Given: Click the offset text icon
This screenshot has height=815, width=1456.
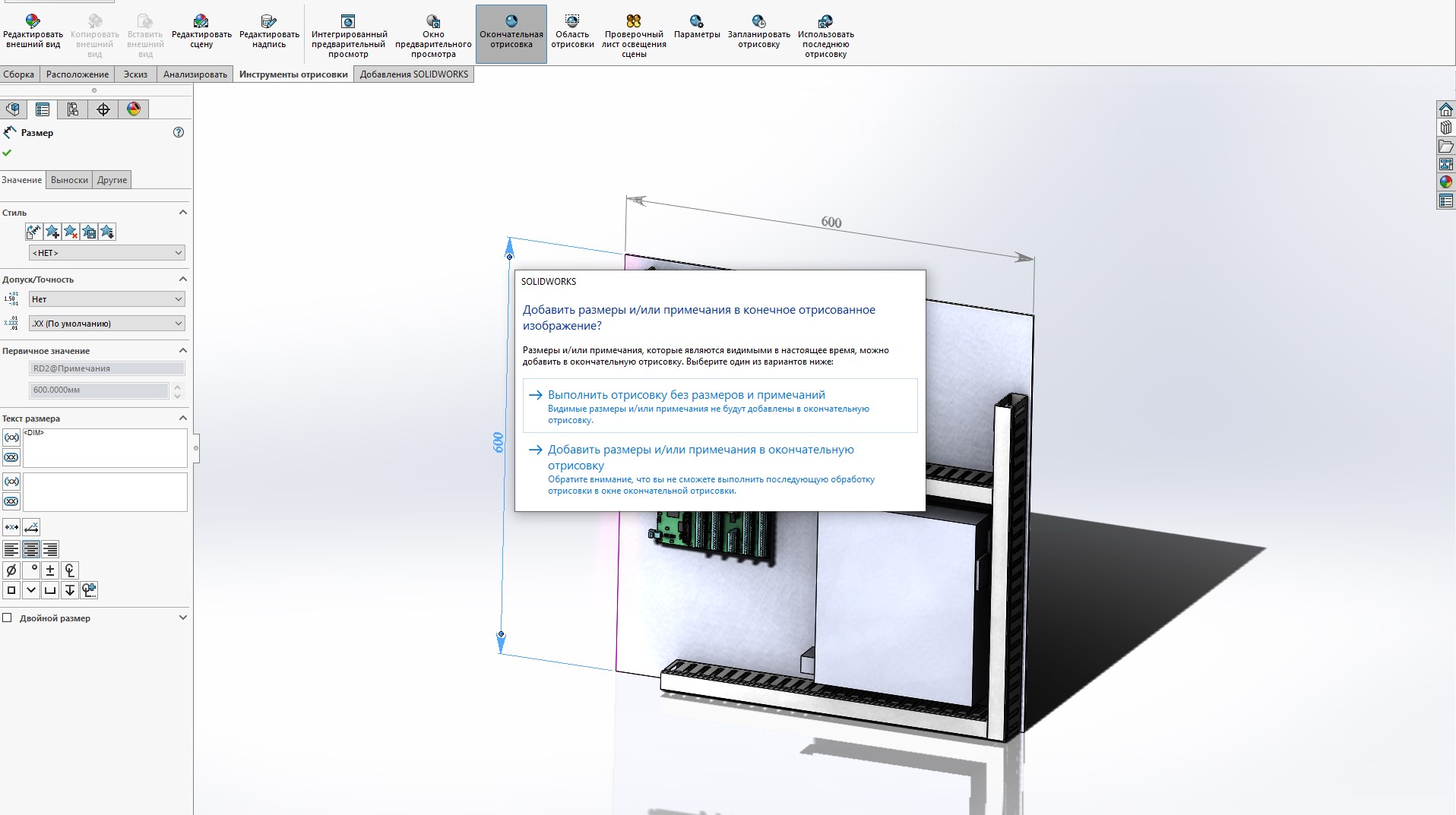Looking at the screenshot, I should 31,527.
